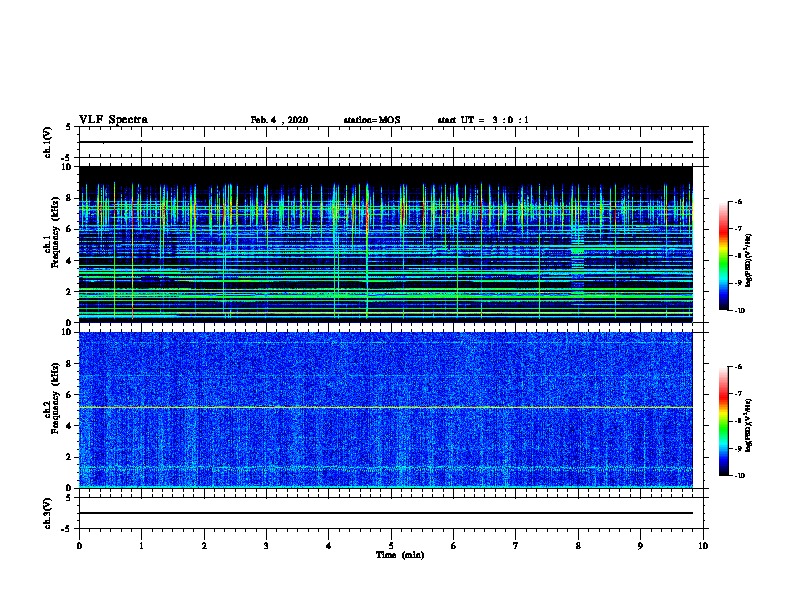This screenshot has width=792, height=612.
Task: Click the time axis tick label "4"
Action: [329, 546]
